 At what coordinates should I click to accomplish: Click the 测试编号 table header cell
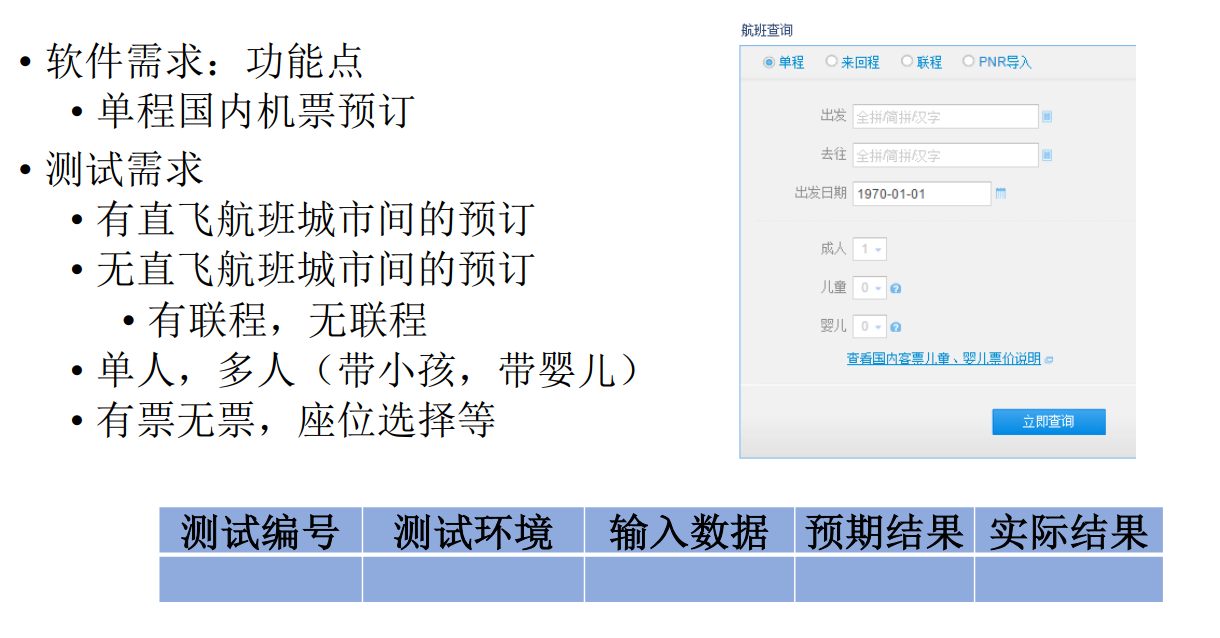pos(260,531)
